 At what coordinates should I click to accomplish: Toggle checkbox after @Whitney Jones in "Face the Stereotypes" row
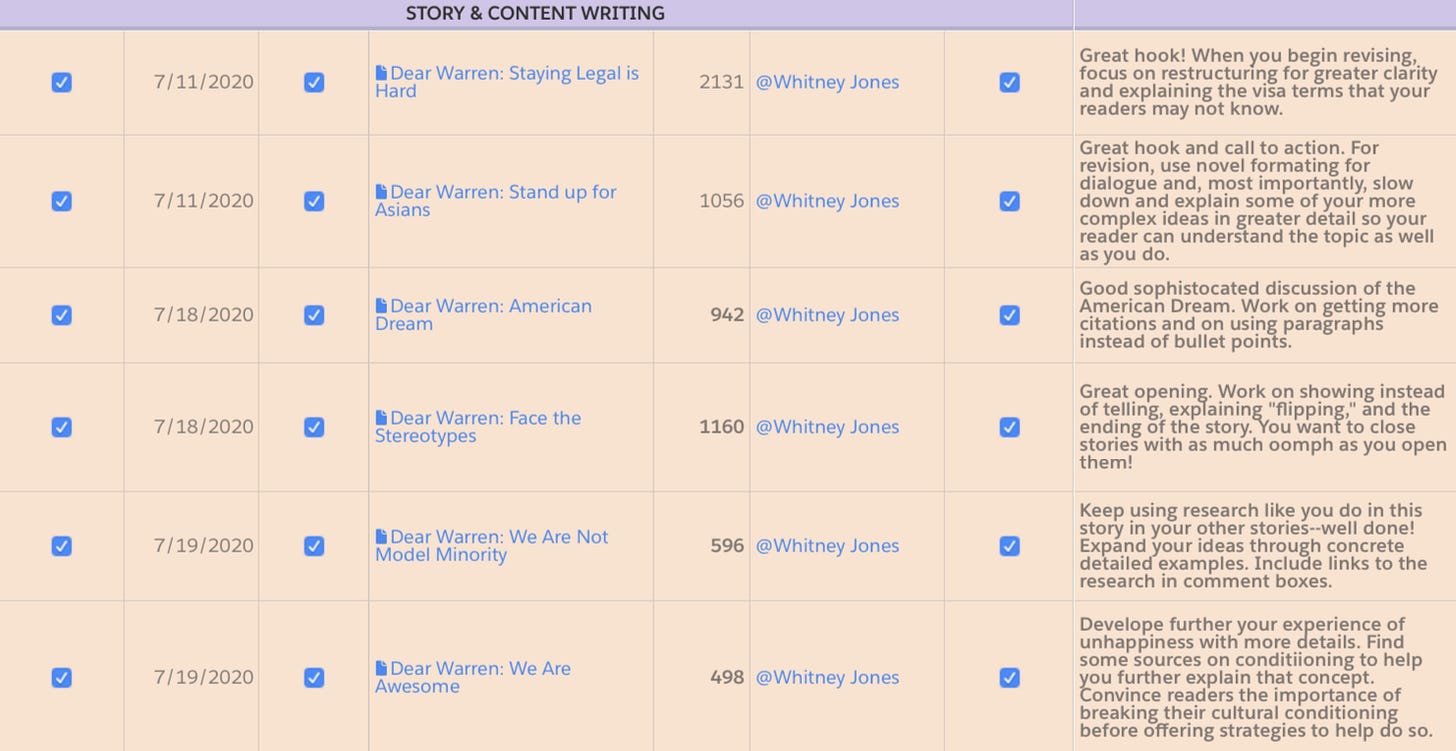1009,427
